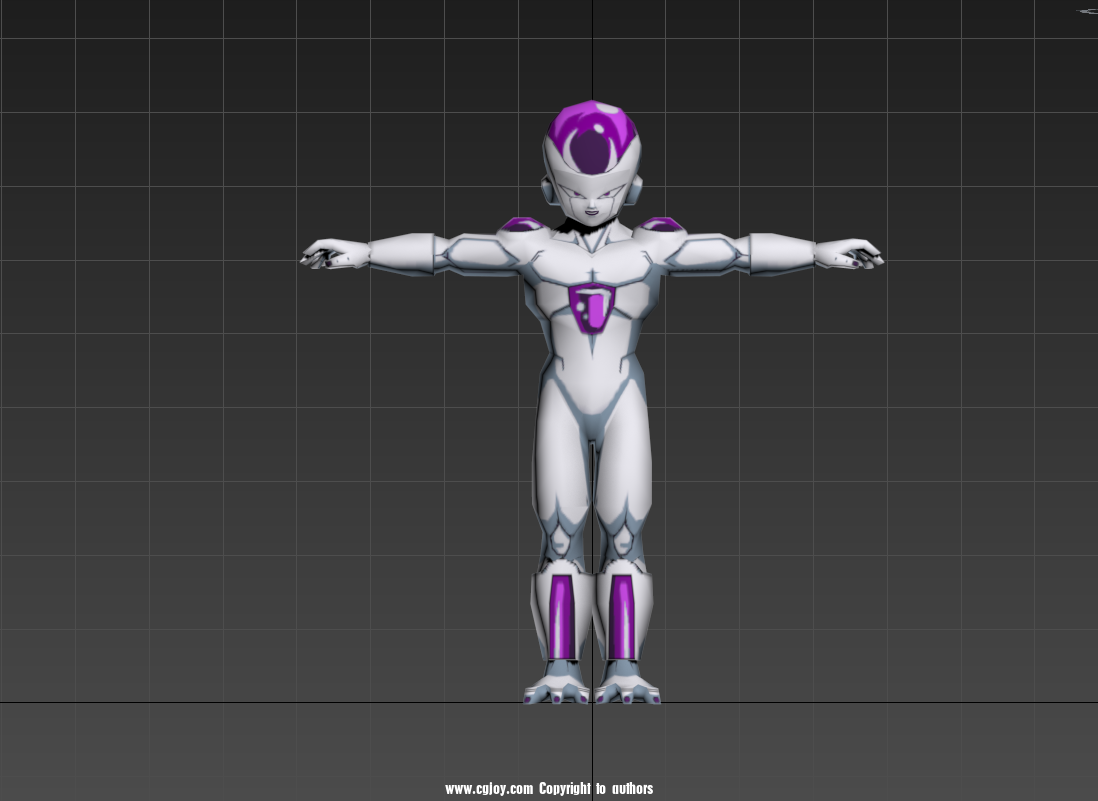Select the purple shin guard on screen left
The width and height of the screenshot is (1098, 801).
pos(562,616)
